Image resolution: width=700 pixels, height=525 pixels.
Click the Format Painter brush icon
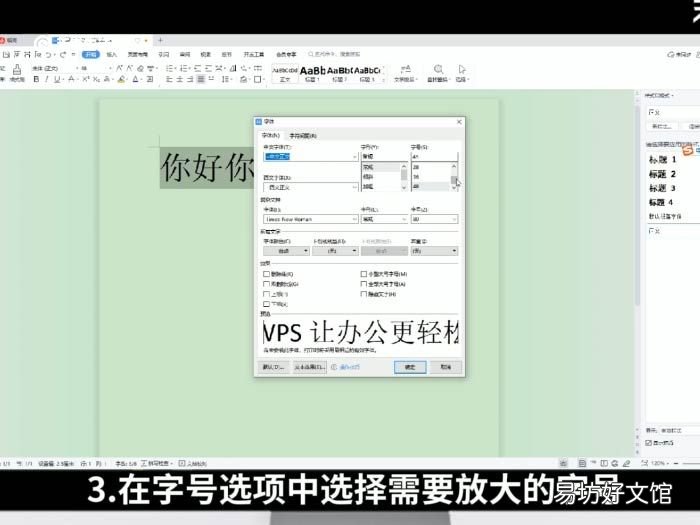pyautogui.click(x=17, y=69)
